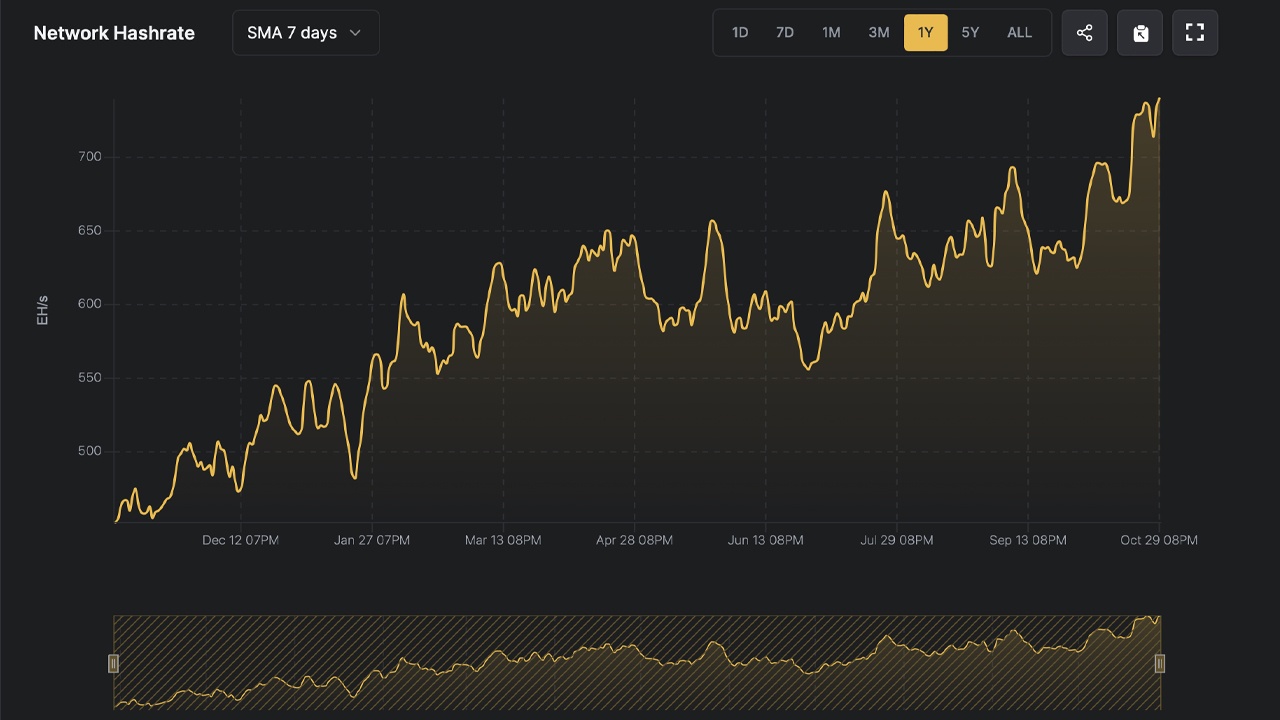Expand the moving average selector chevron
Viewport: 1280px width, 720px height.
356,32
